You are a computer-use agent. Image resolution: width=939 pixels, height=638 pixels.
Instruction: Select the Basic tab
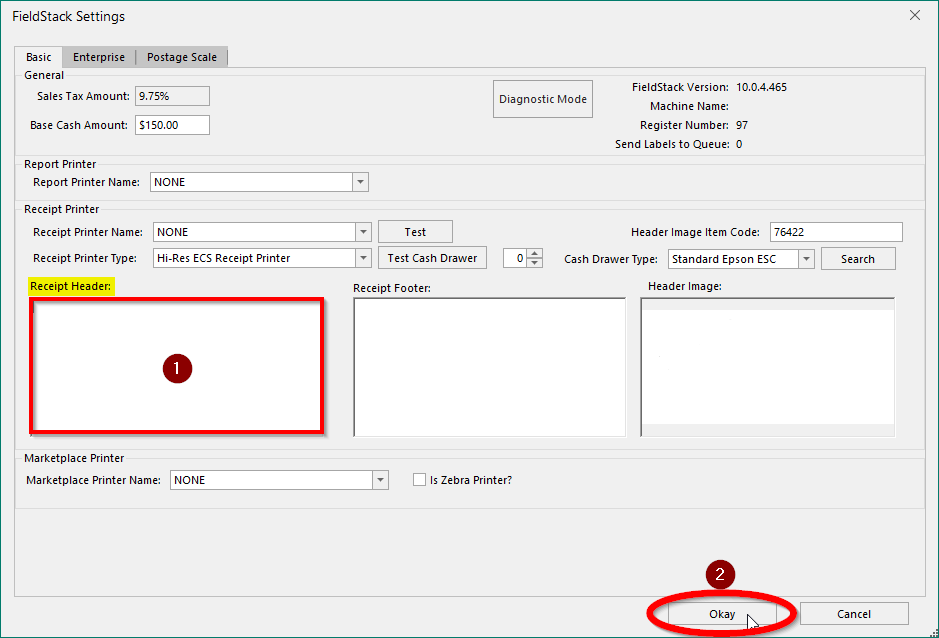pos(38,57)
